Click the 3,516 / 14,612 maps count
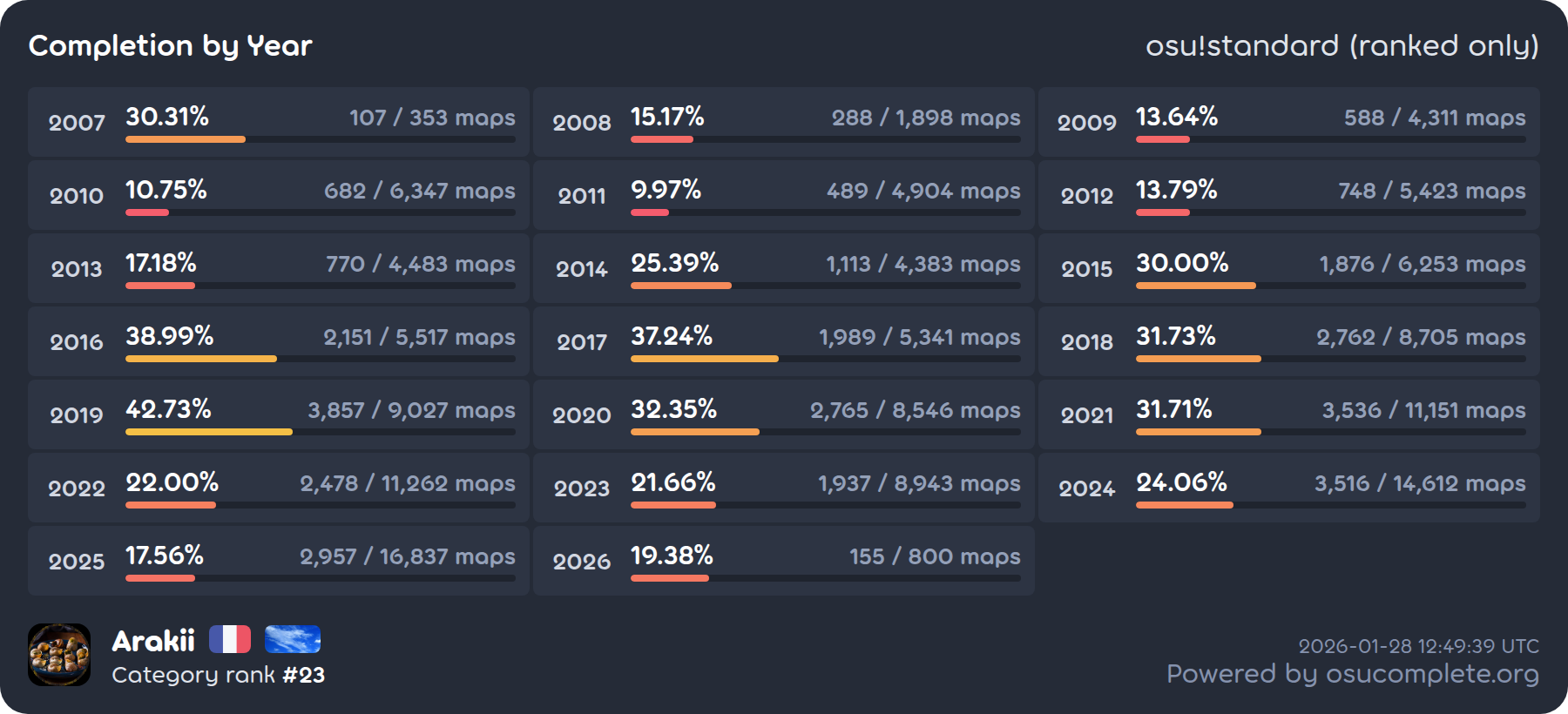This screenshot has height=714, width=1568. (x=1419, y=483)
